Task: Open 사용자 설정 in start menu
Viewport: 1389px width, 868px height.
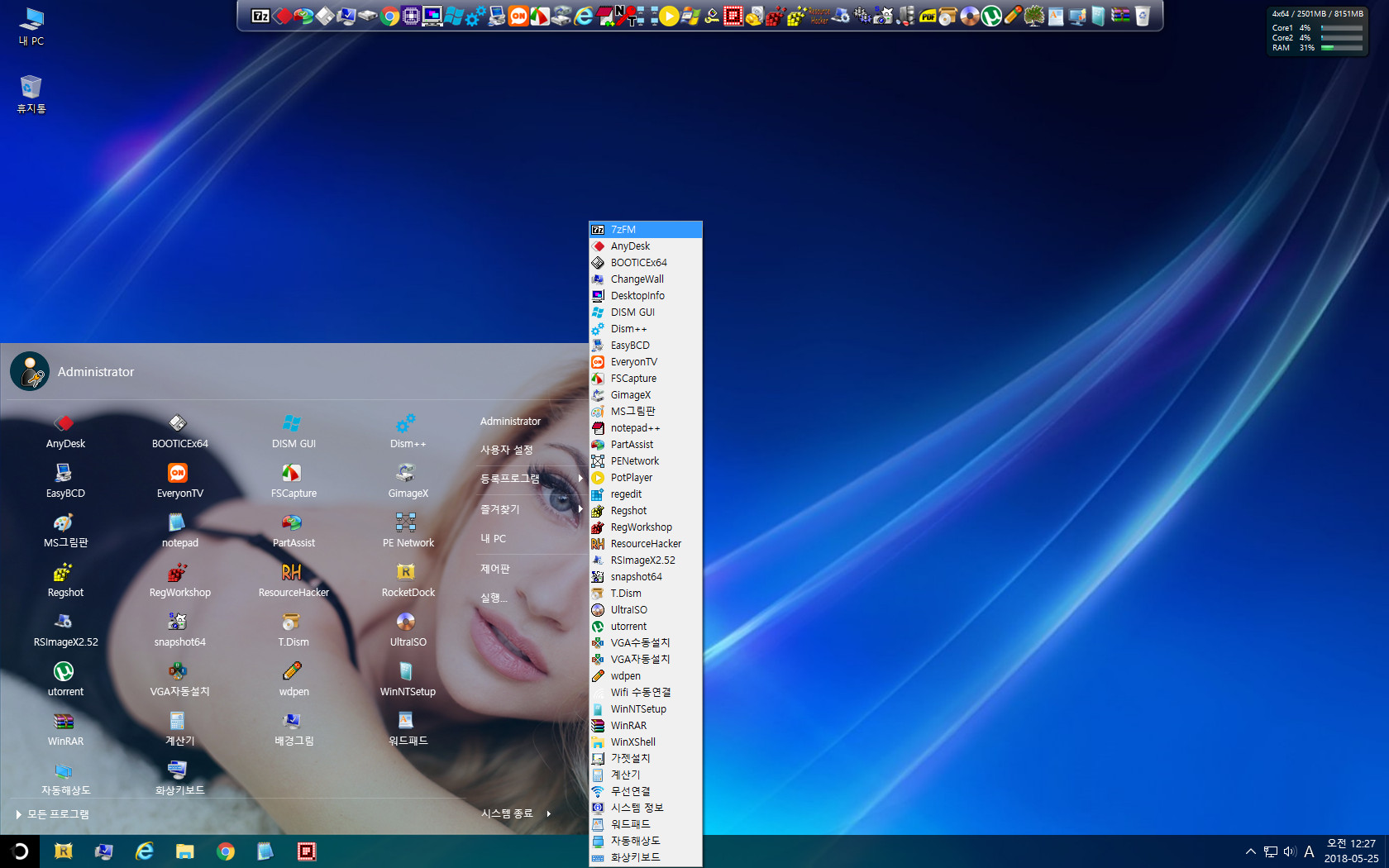Action: point(506,450)
